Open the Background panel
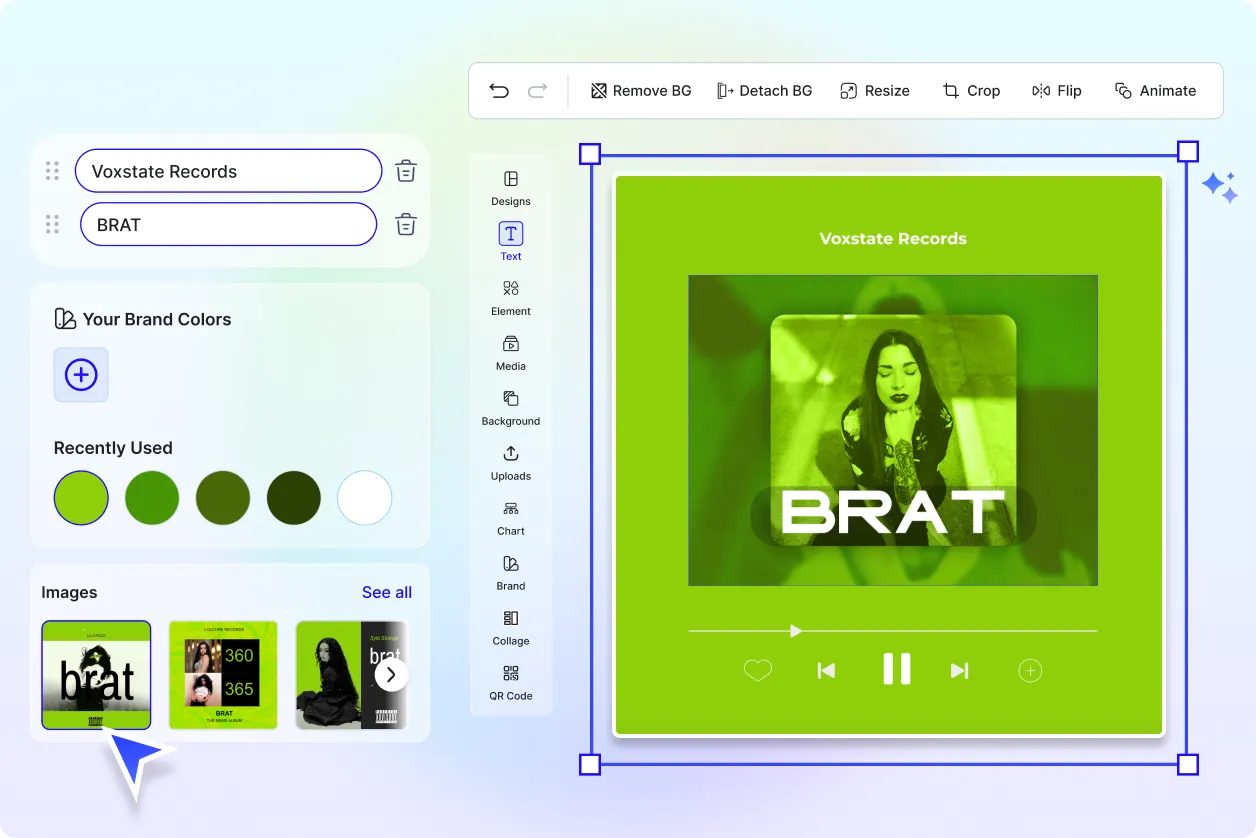Image resolution: width=1256 pixels, height=838 pixels. pos(510,408)
